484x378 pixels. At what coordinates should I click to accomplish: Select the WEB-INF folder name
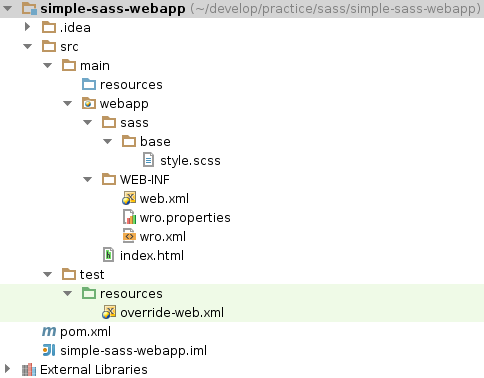(145, 180)
